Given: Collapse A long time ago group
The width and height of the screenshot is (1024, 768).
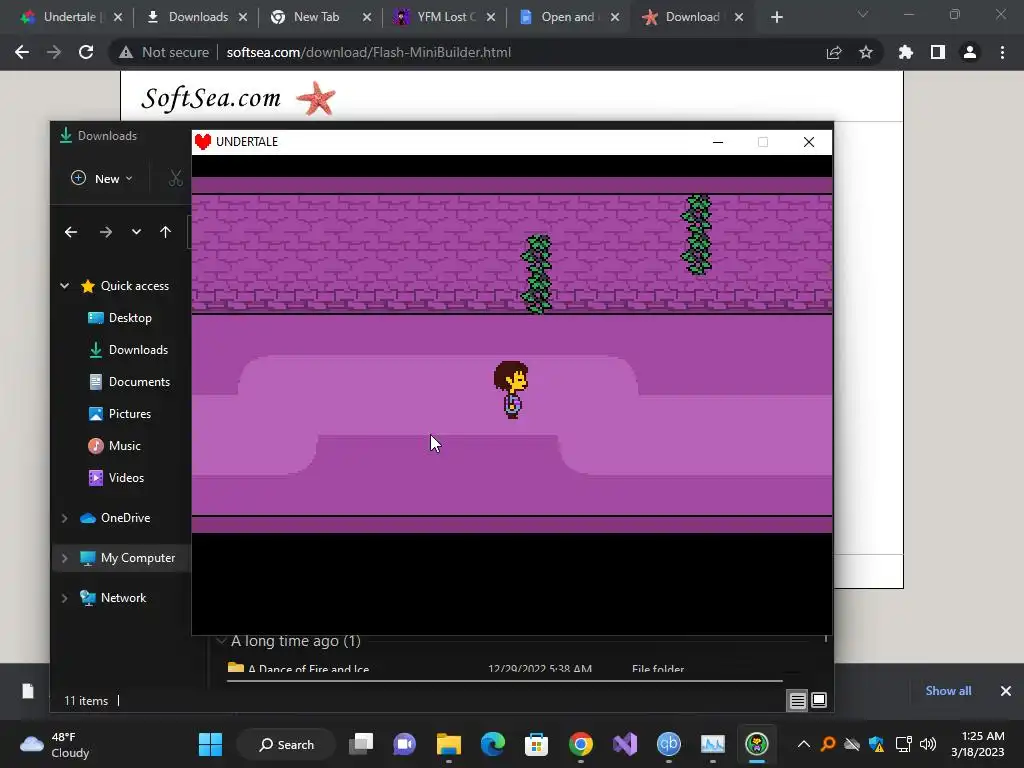Looking at the screenshot, I should point(221,641).
